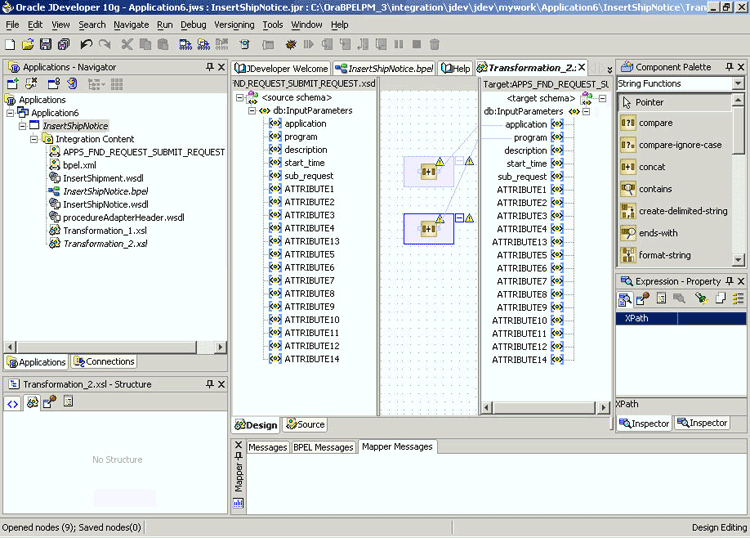Image resolution: width=750 pixels, height=538 pixels.
Task: Click target pane horizontal scrollbar left arrow
Action: pyautogui.click(x=487, y=408)
